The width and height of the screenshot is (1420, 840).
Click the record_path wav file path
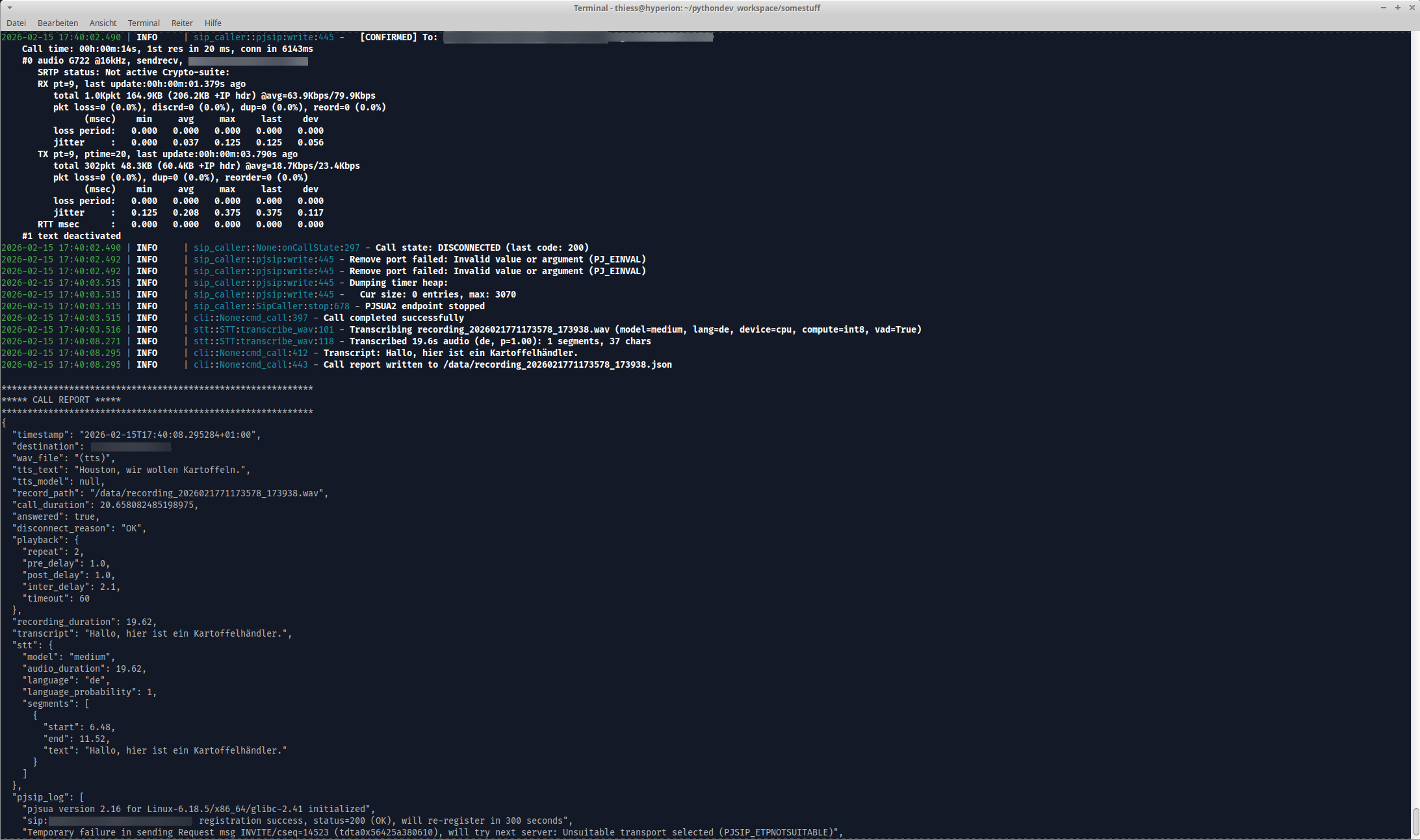tap(208, 493)
